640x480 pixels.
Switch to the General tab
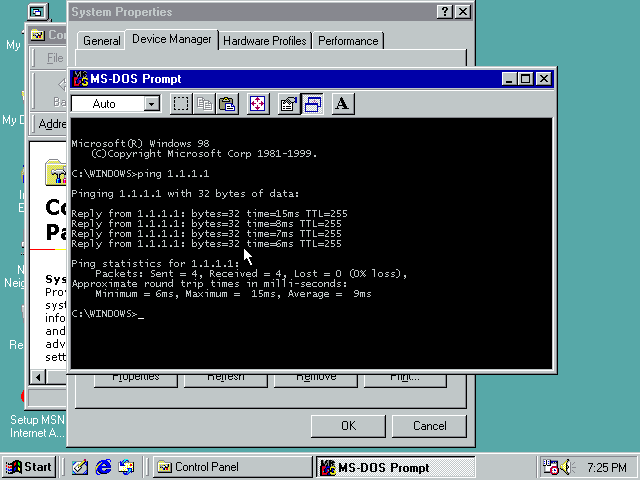101,41
